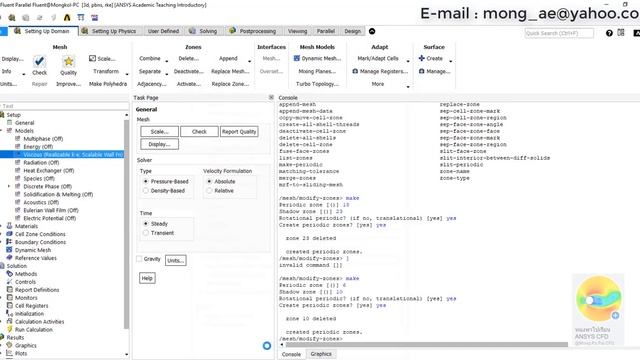Click the Quality star icon in Mesh group
Screen dimensions: 640x360
pos(68,62)
